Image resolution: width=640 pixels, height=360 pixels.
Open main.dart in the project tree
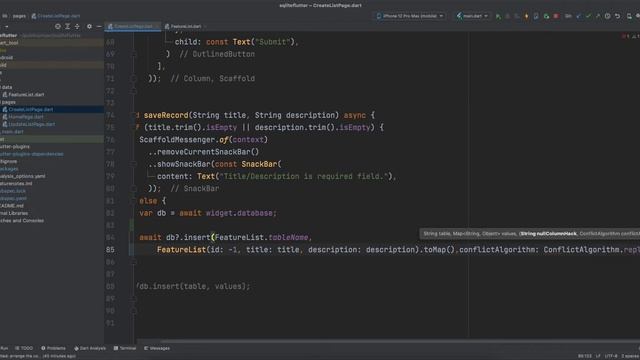[x=12, y=132]
